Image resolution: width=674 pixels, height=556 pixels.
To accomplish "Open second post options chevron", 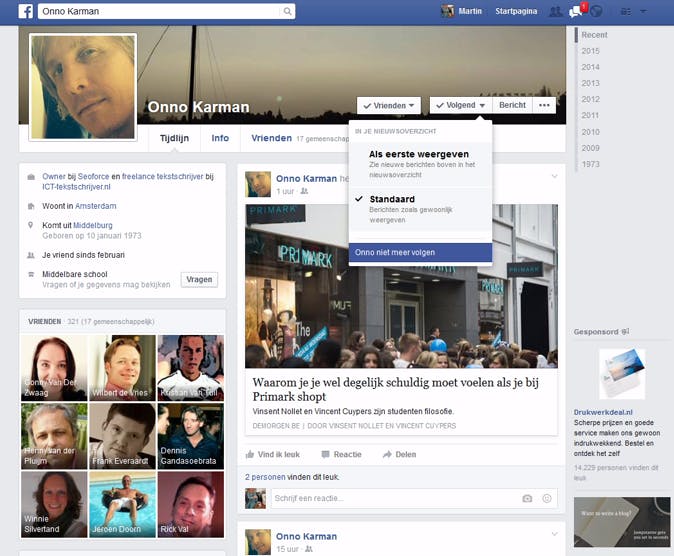I will (555, 534).
